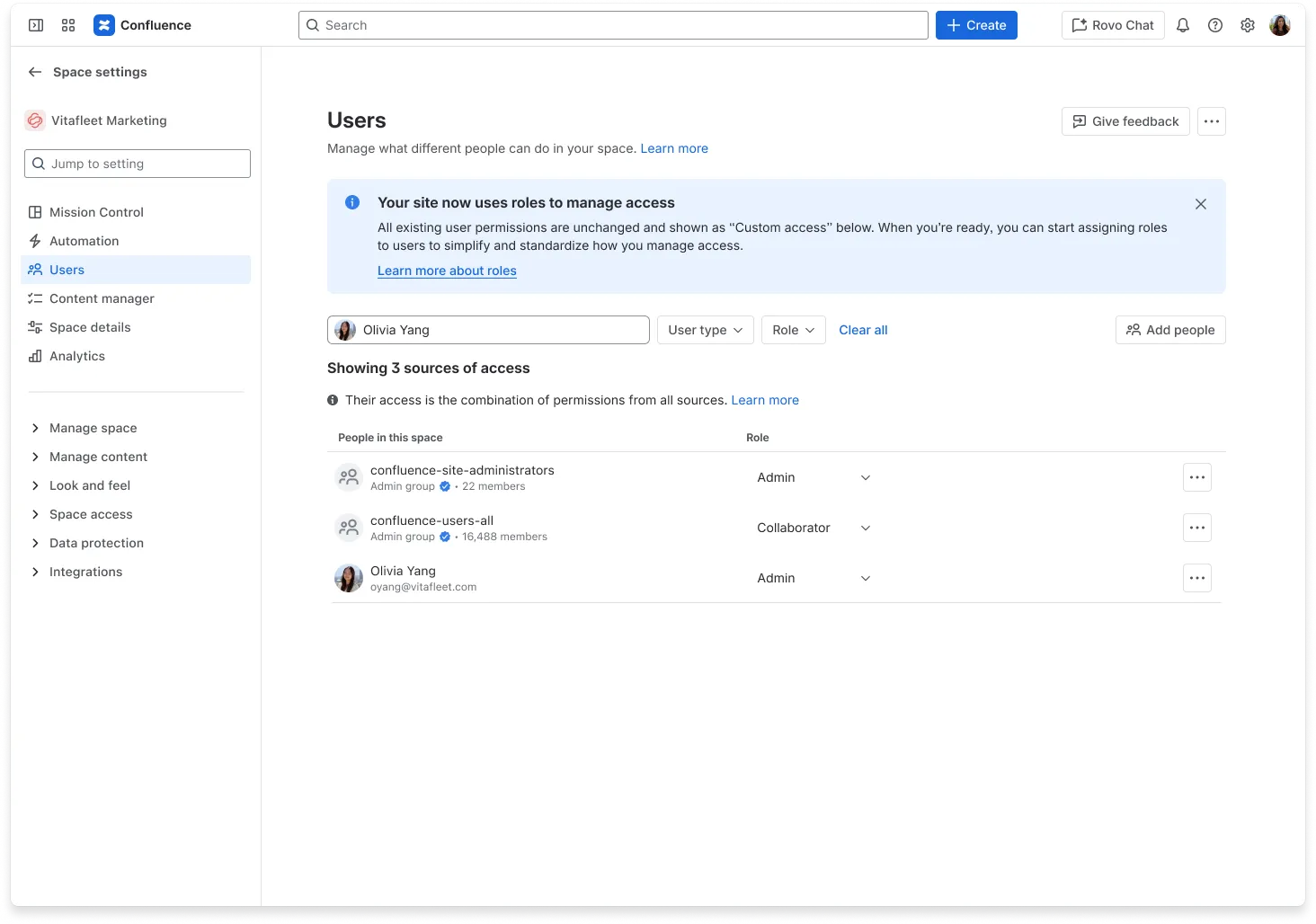Click the Olivia Yang row avatar

pos(349,578)
